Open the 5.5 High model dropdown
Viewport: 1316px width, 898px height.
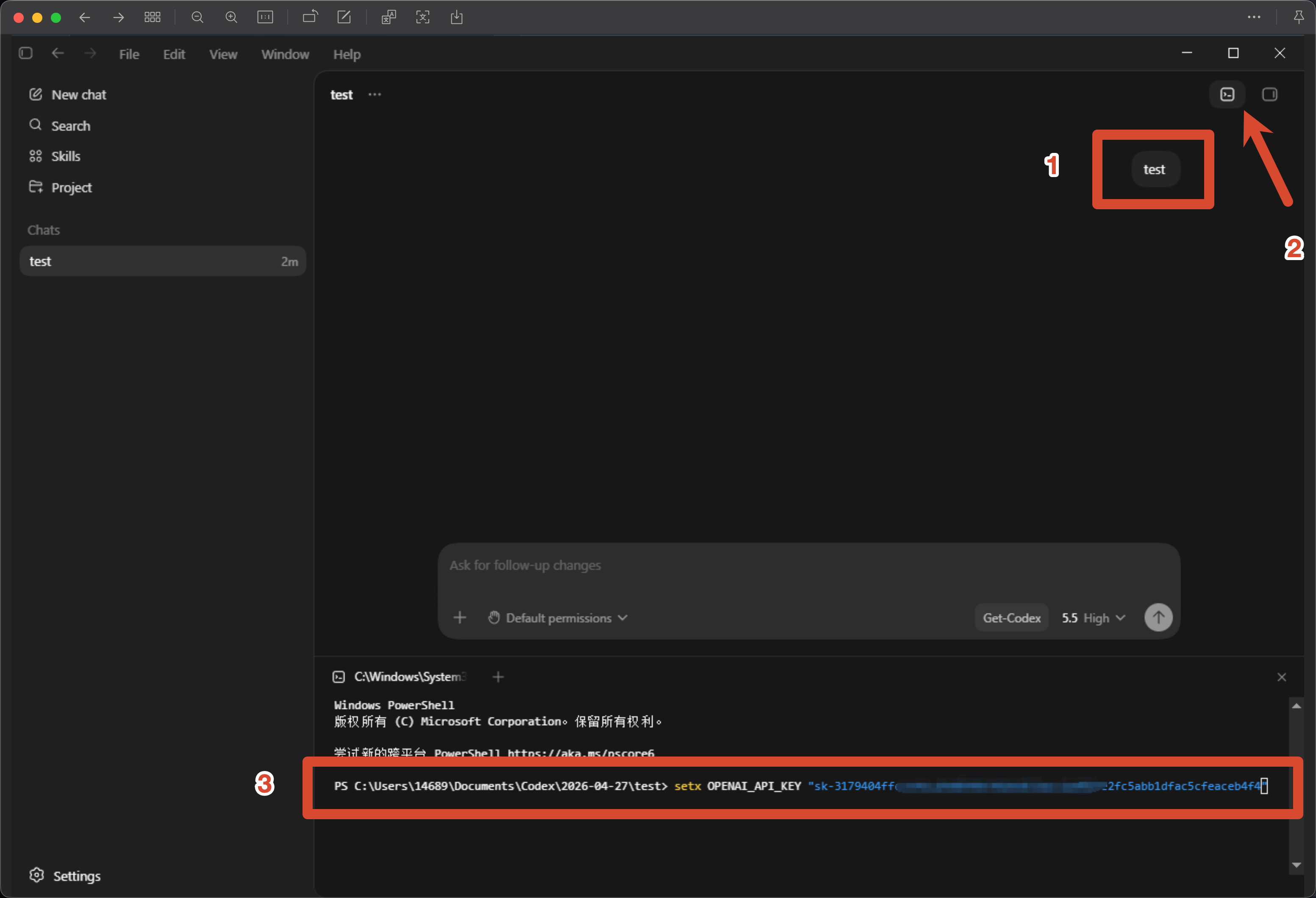[1094, 618]
